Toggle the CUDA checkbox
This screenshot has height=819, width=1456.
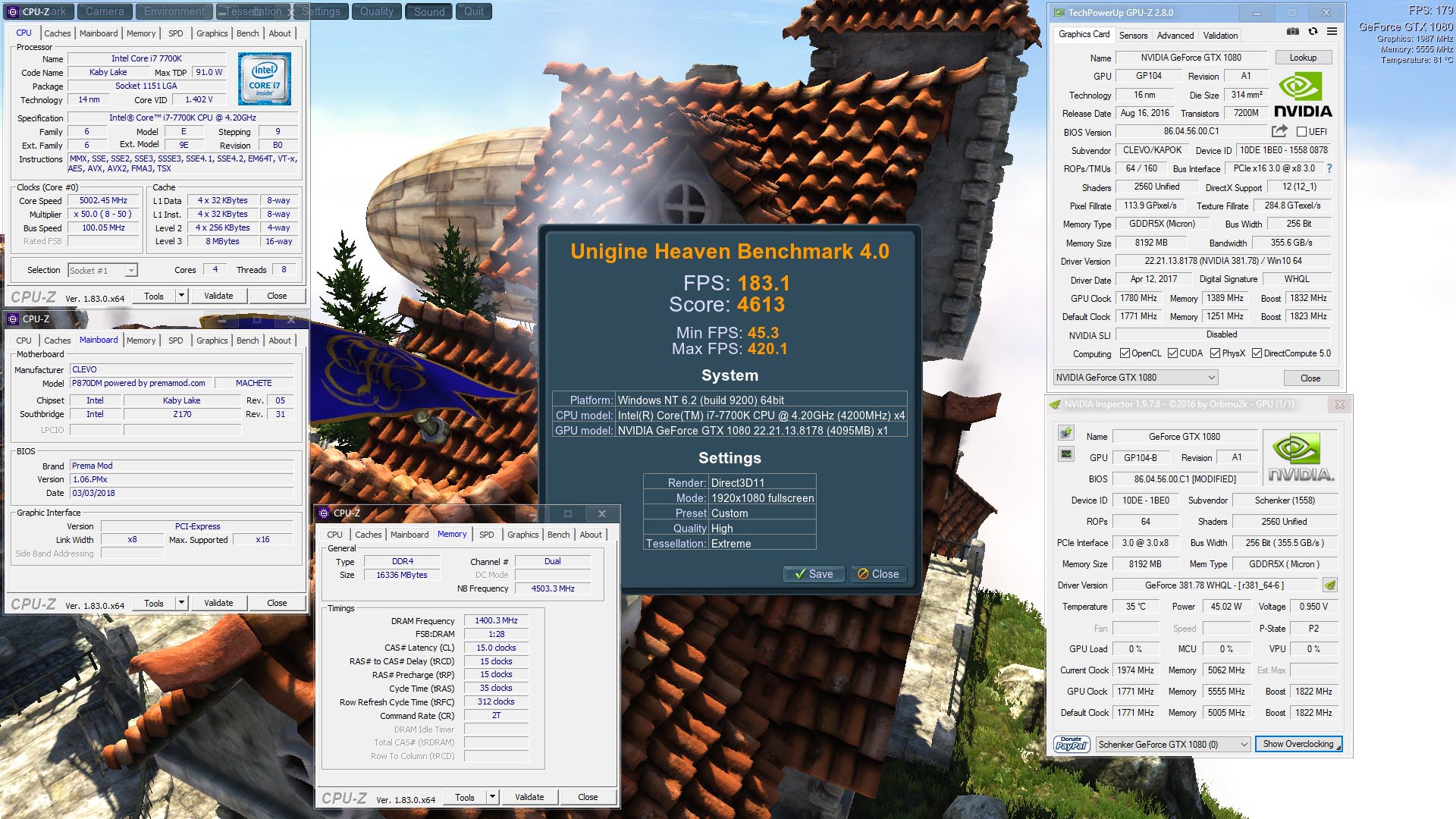point(1173,353)
